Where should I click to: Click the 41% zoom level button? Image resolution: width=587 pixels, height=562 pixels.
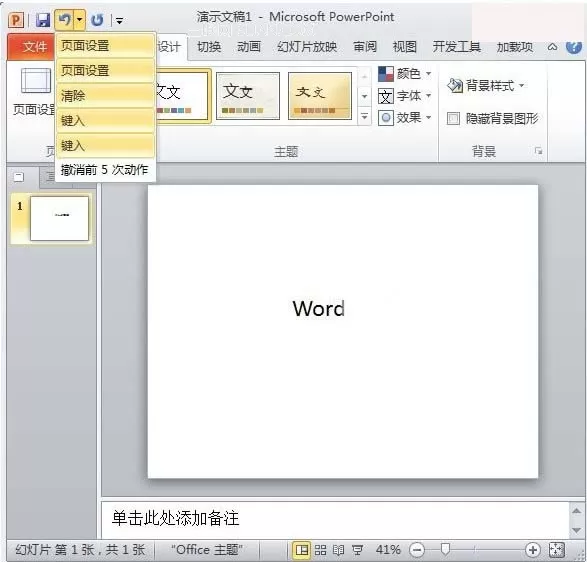pyautogui.click(x=388, y=550)
